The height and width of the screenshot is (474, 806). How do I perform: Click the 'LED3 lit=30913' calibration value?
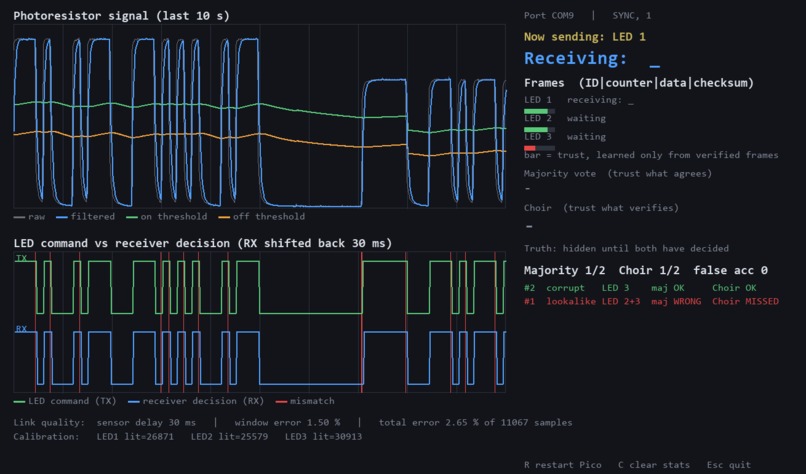tap(323, 436)
